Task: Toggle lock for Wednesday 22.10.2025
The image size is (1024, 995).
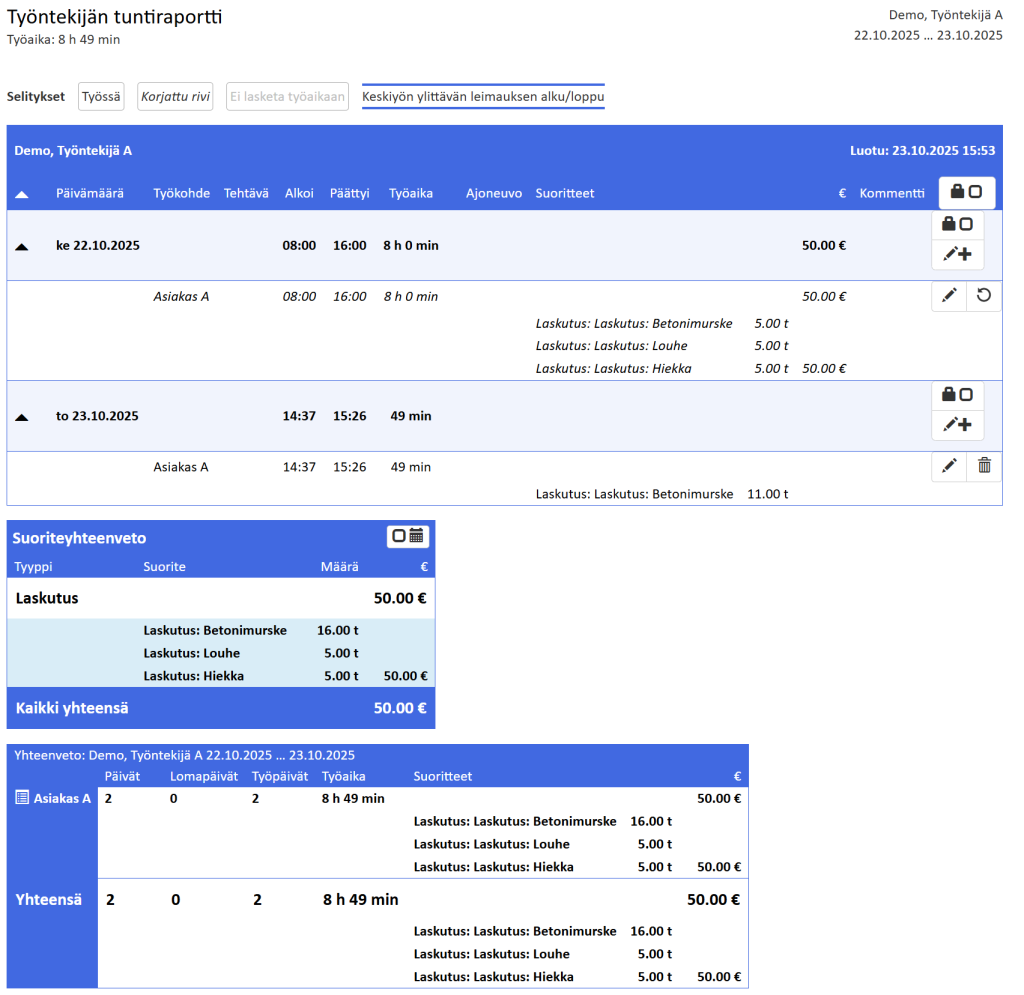Action: pyautogui.click(x=958, y=225)
